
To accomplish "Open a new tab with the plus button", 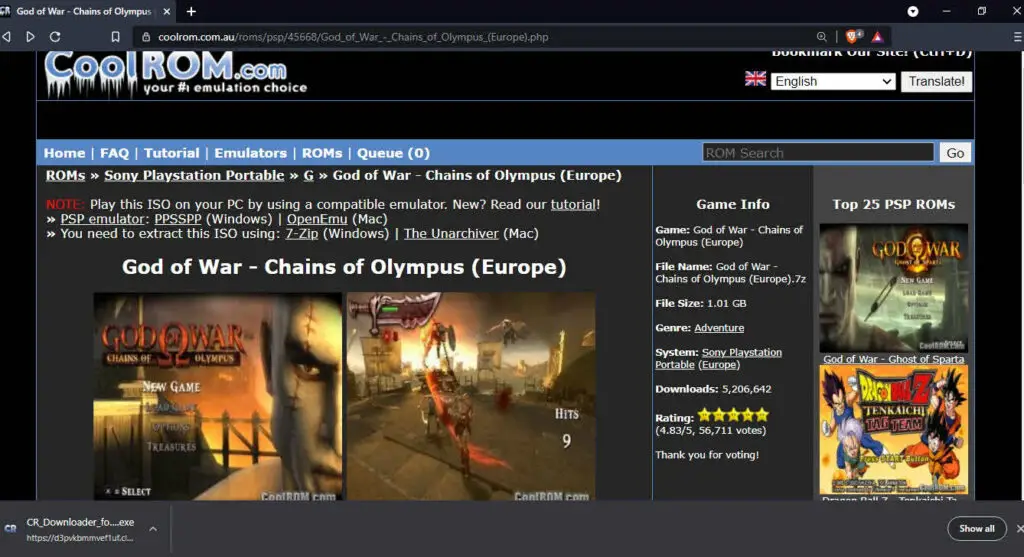I will pyautogui.click(x=191, y=12).
